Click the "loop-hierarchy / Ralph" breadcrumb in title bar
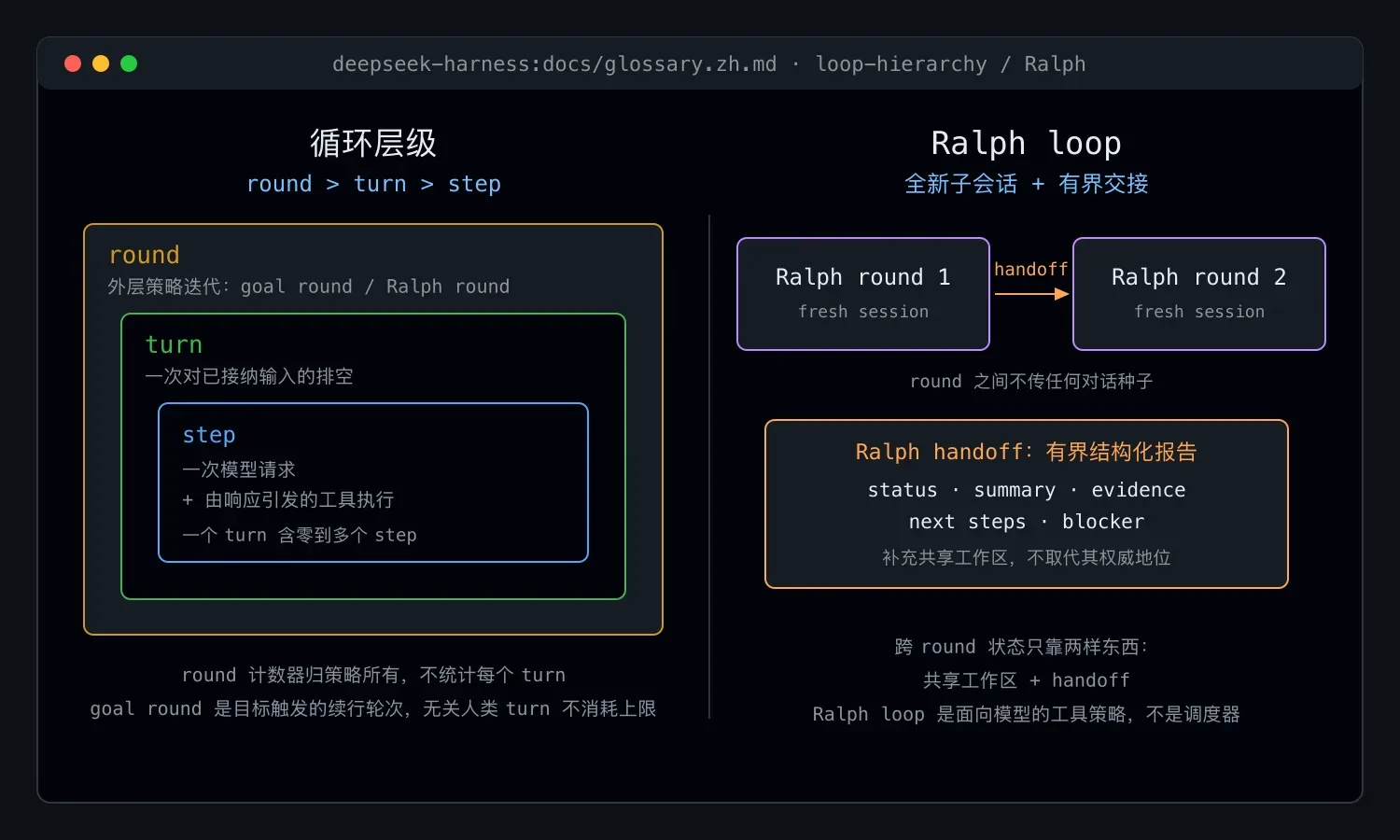This screenshot has width=1400, height=840. (x=950, y=64)
